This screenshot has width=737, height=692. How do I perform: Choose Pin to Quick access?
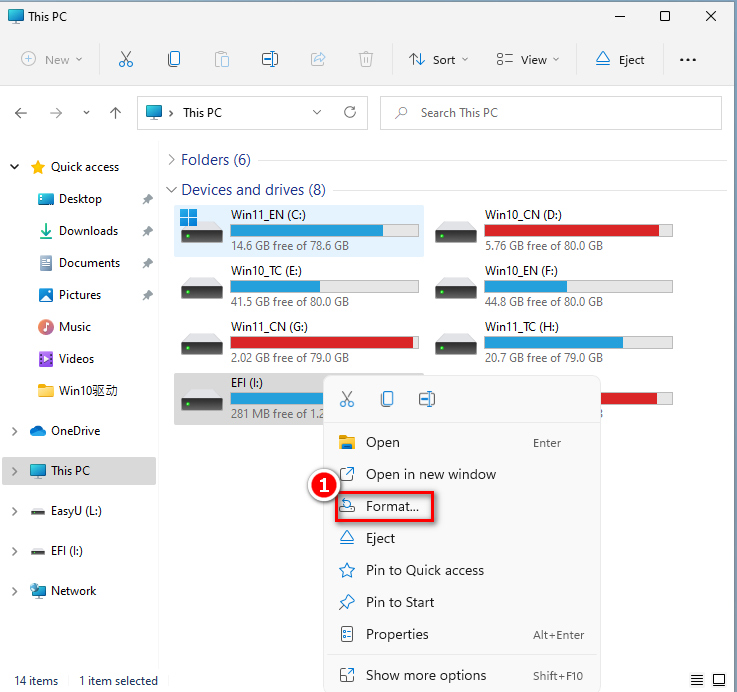(462, 570)
